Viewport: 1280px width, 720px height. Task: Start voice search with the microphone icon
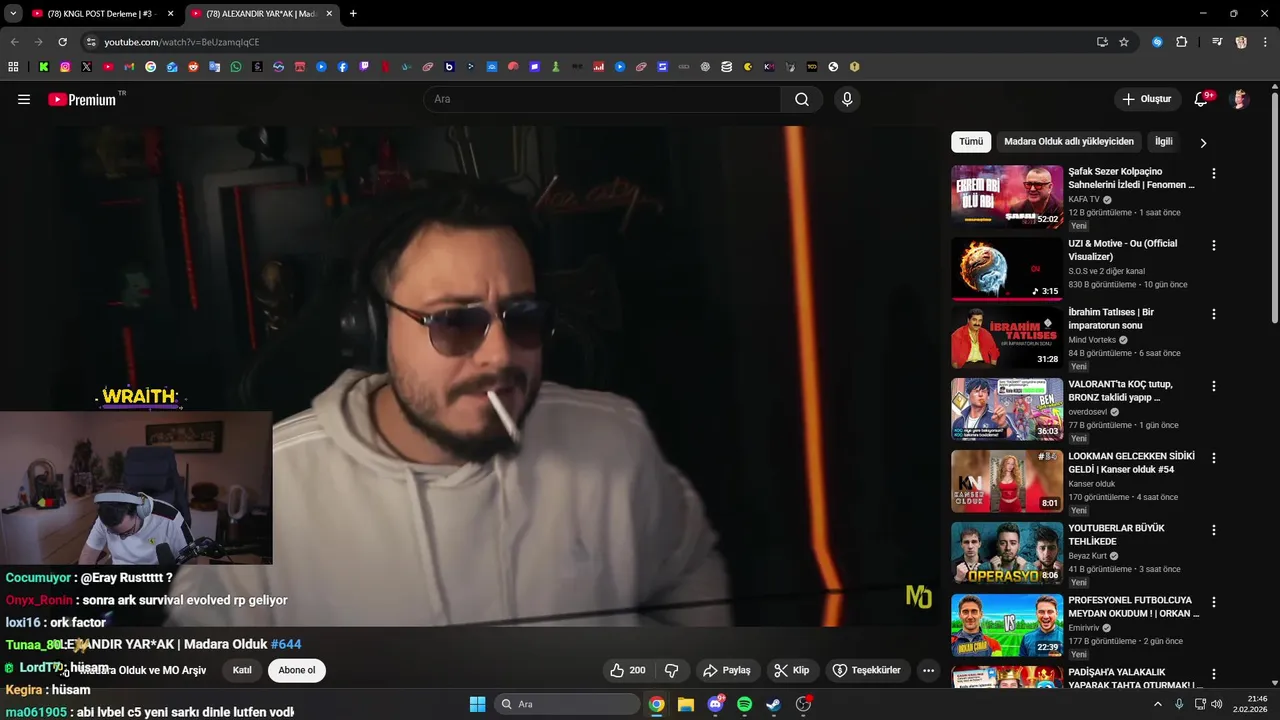[847, 99]
